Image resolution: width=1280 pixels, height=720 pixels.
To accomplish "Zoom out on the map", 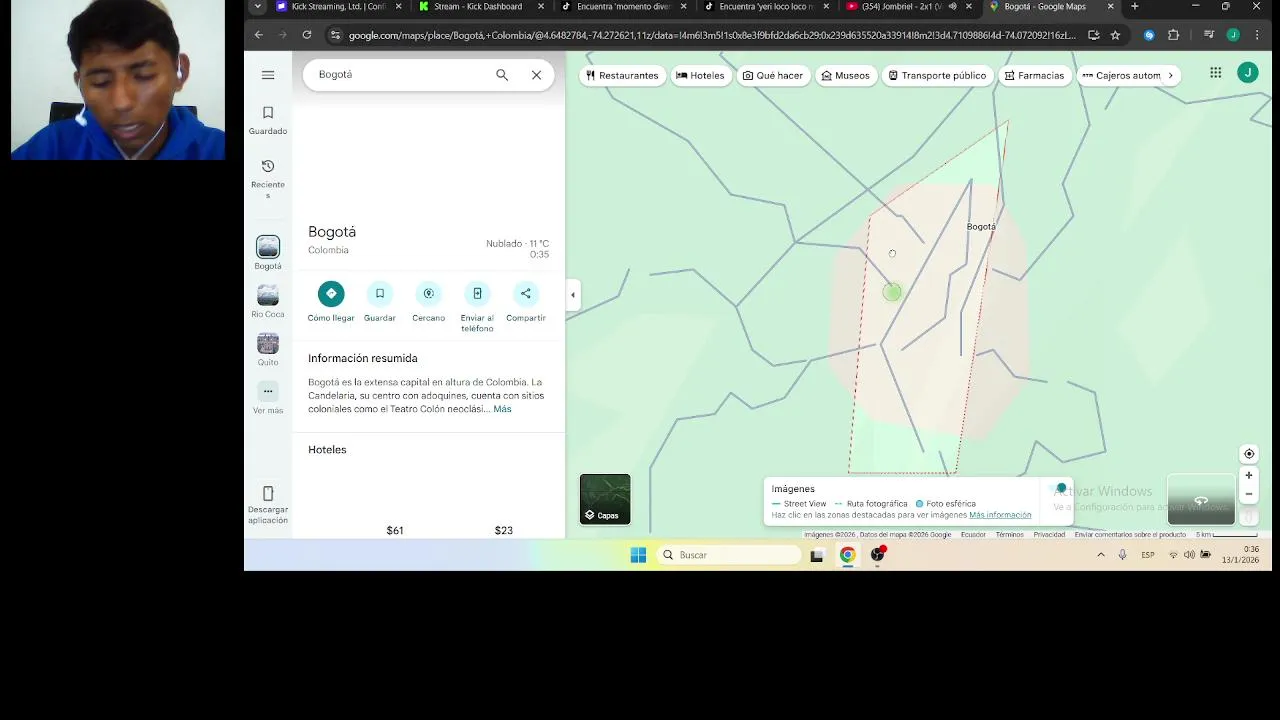I will point(1249,494).
